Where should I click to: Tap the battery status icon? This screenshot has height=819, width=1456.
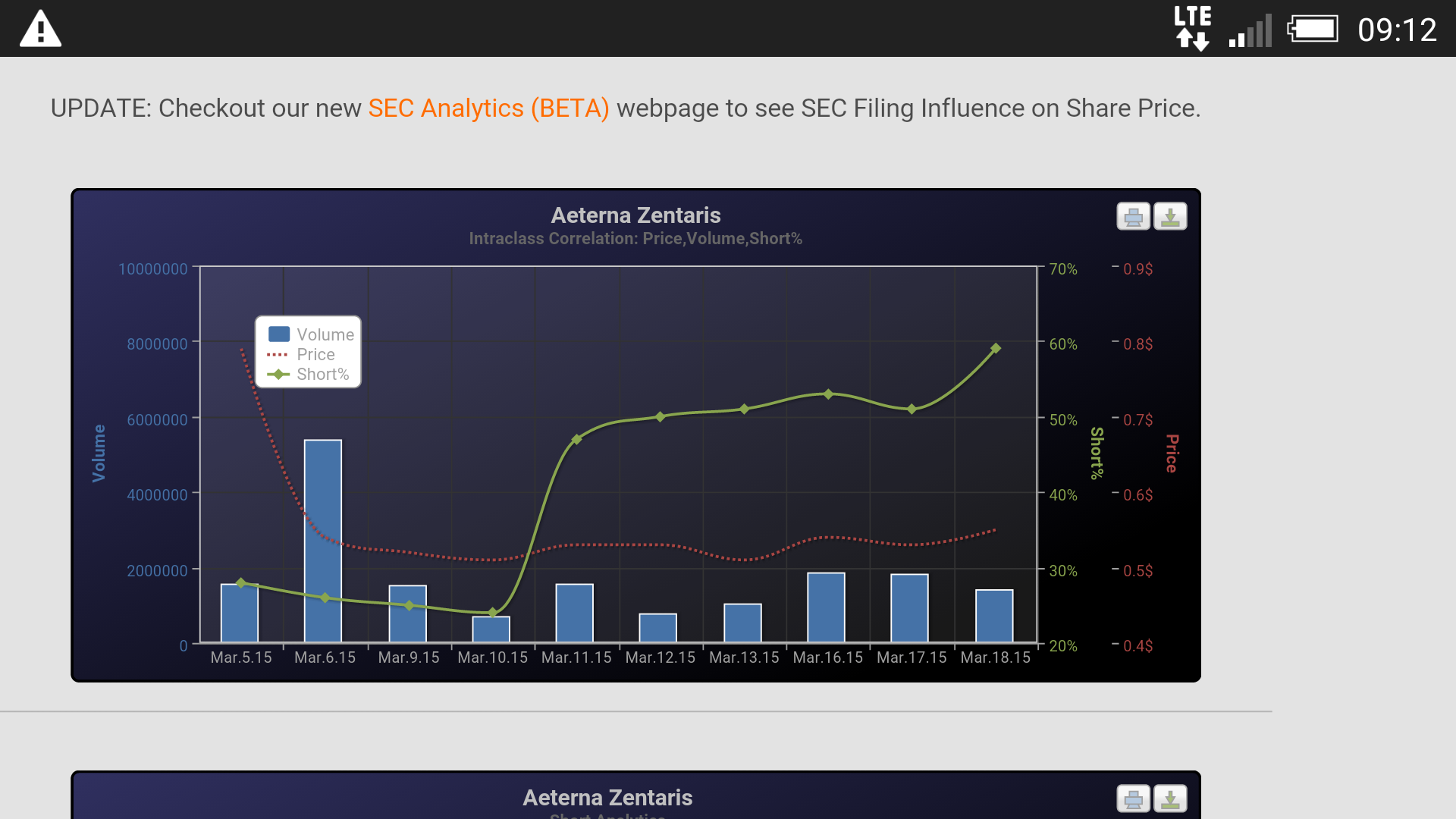(x=1313, y=30)
